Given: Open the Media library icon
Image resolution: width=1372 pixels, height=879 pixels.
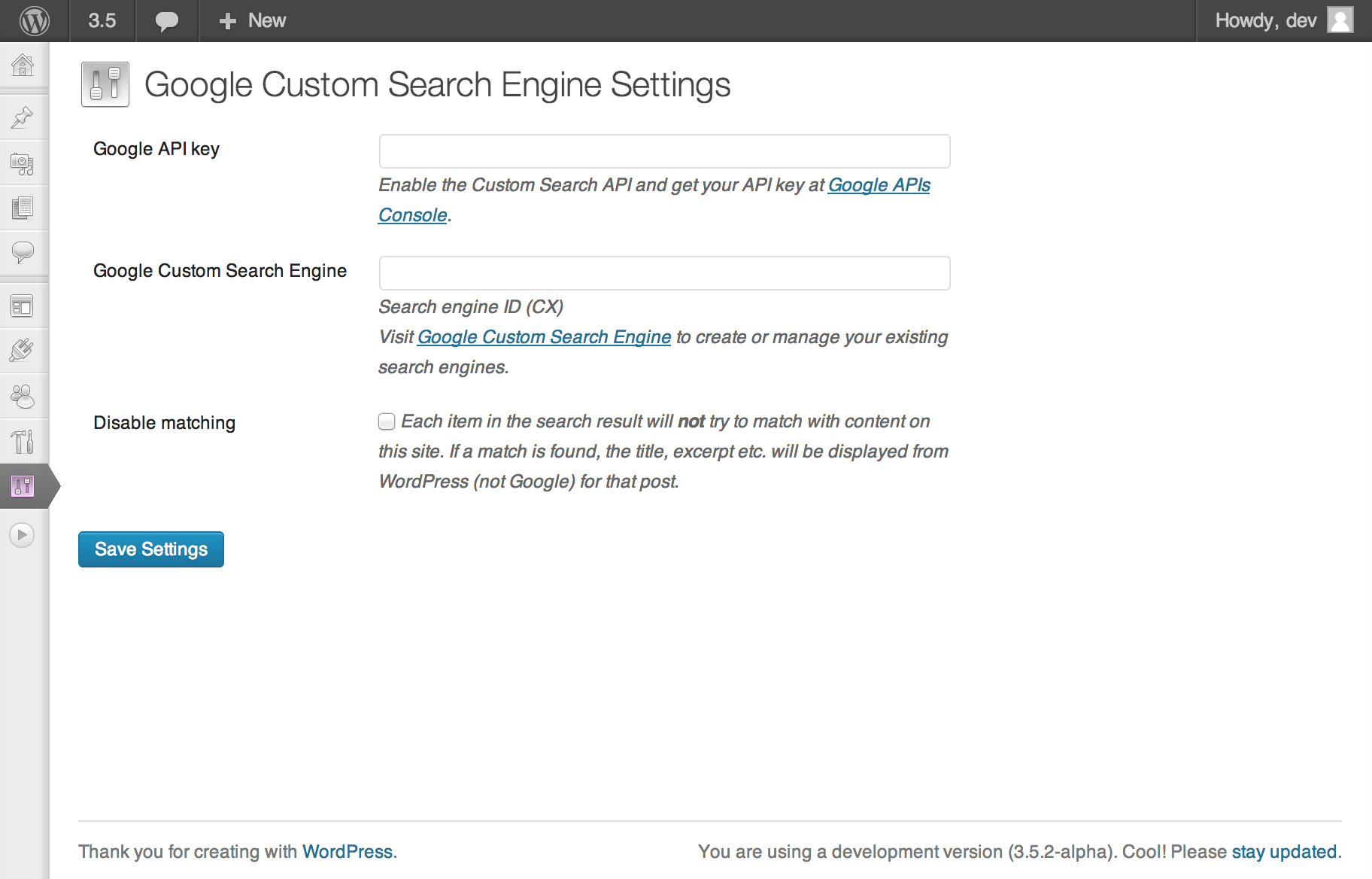Looking at the screenshot, I should [x=23, y=163].
